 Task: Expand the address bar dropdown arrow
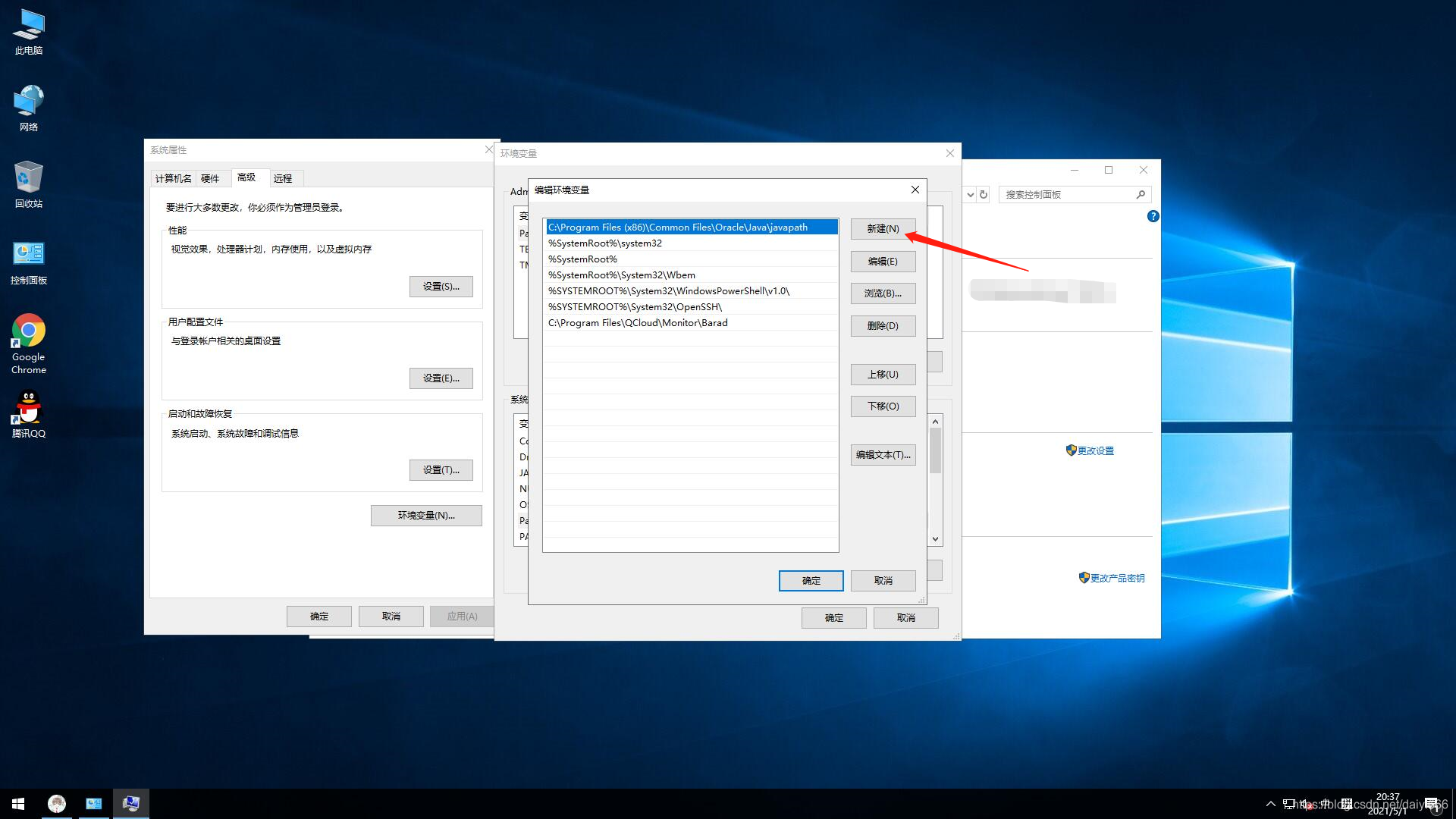tap(970, 195)
